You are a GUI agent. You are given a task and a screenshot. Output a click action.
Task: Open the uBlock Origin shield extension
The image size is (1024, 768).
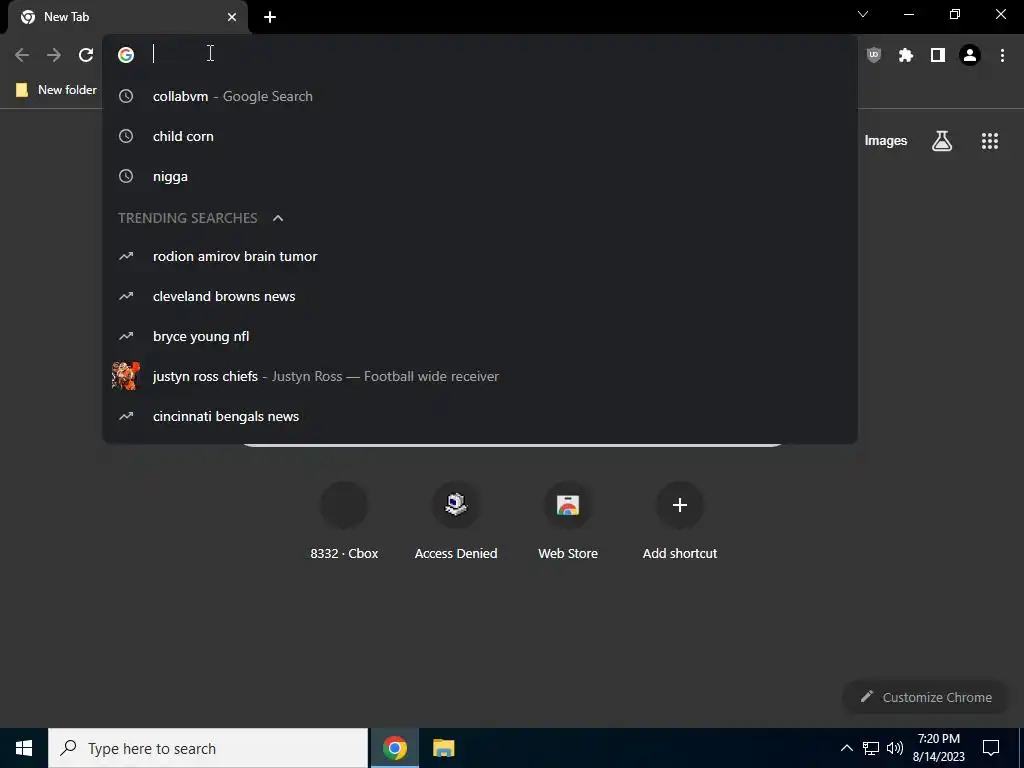click(x=874, y=55)
